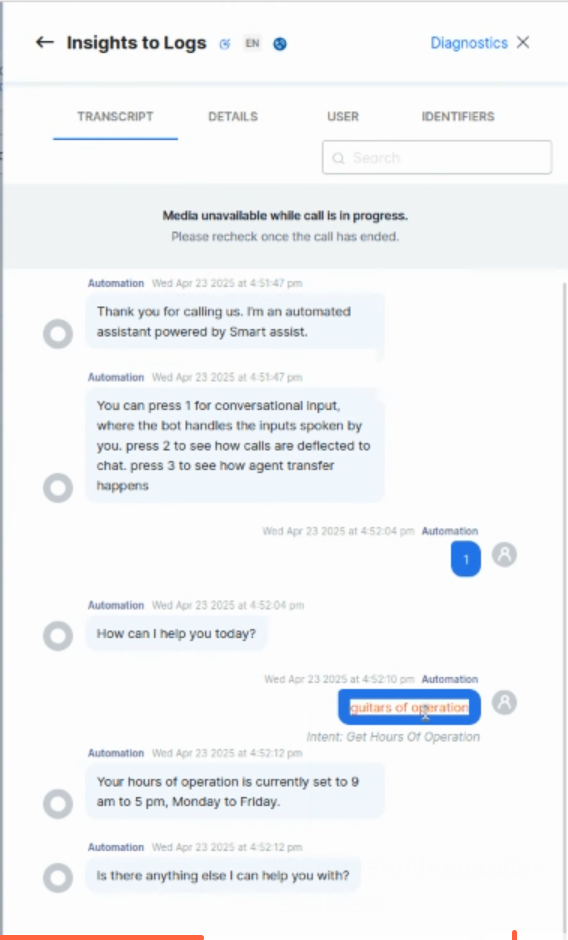This screenshot has height=940, width=568.
Task: Open the Diagnostics link
Action: (469, 43)
